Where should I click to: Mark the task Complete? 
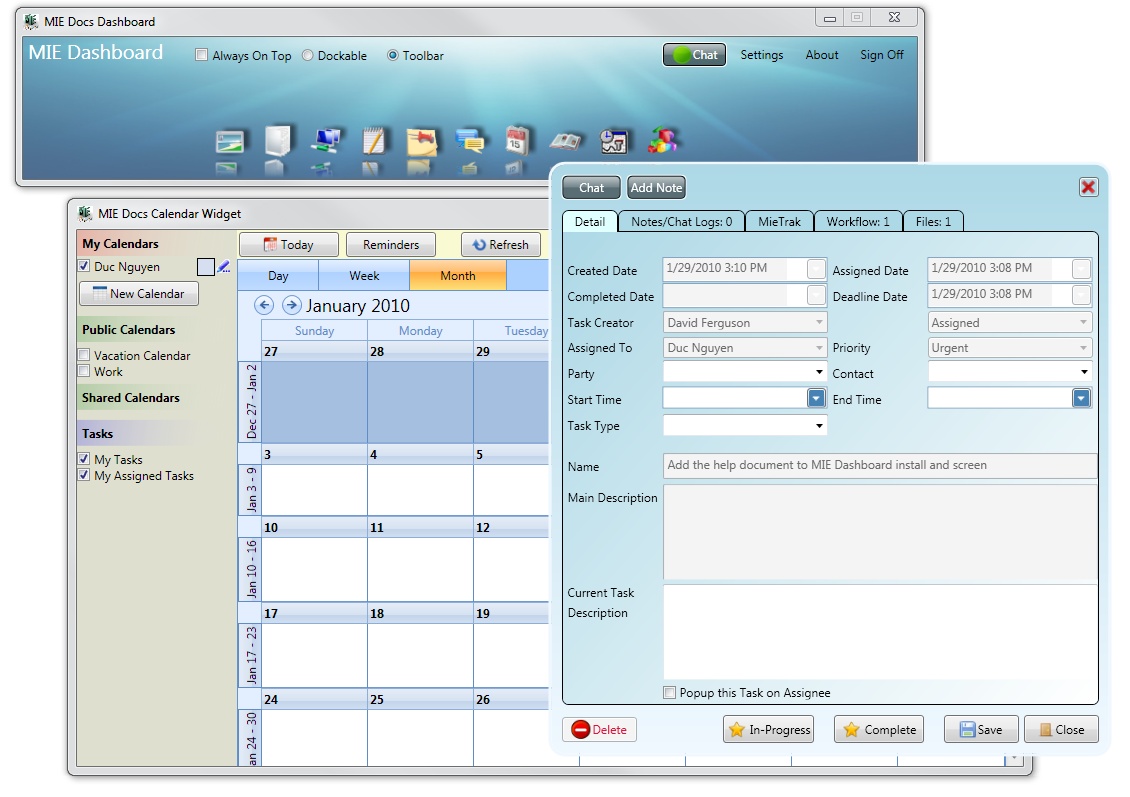pos(878,729)
